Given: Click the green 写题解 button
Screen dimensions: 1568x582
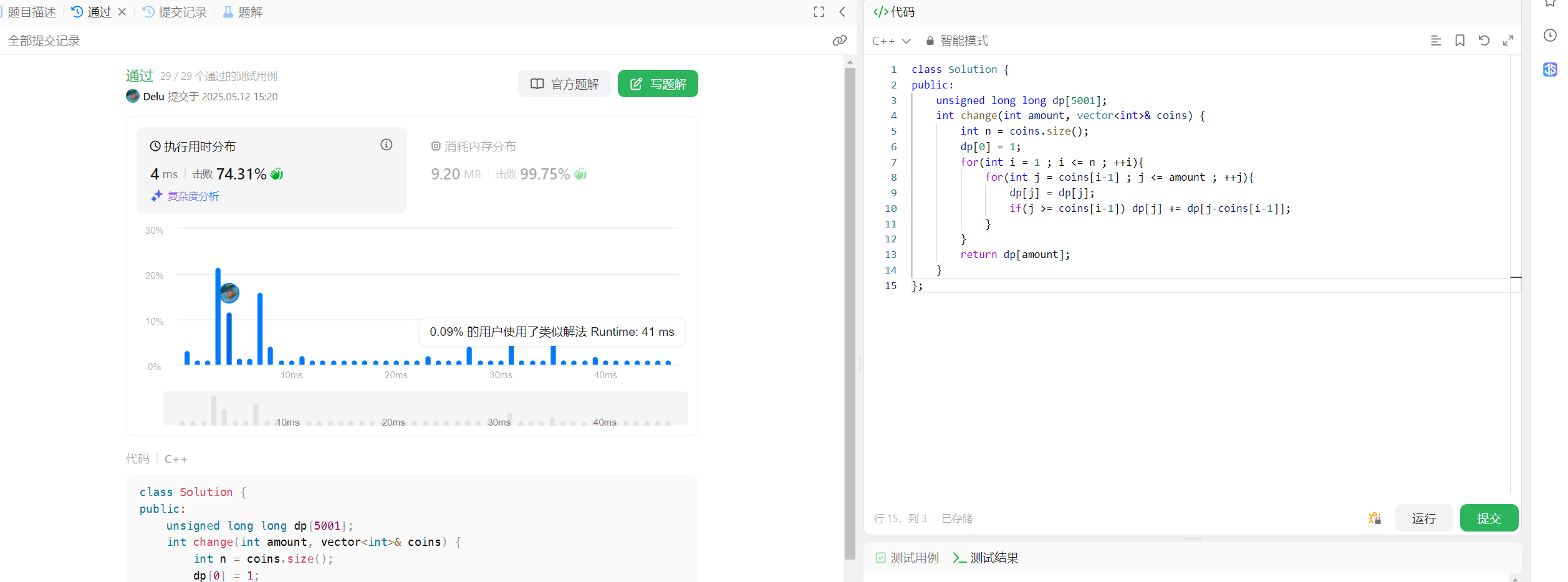Looking at the screenshot, I should [x=658, y=83].
